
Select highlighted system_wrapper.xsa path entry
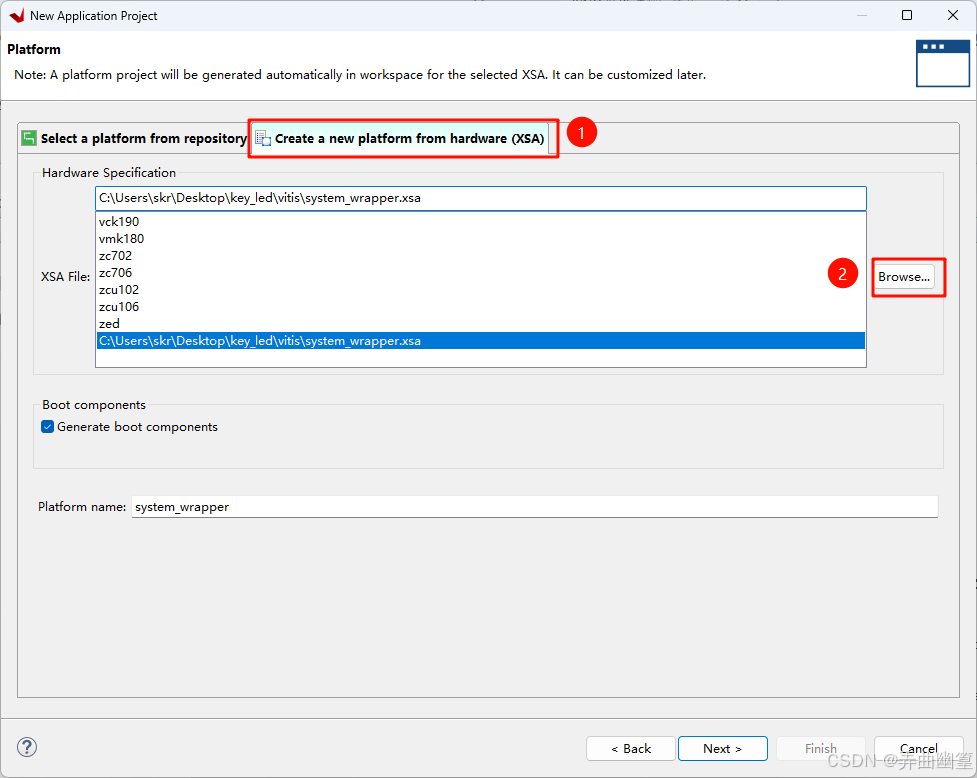(x=480, y=341)
